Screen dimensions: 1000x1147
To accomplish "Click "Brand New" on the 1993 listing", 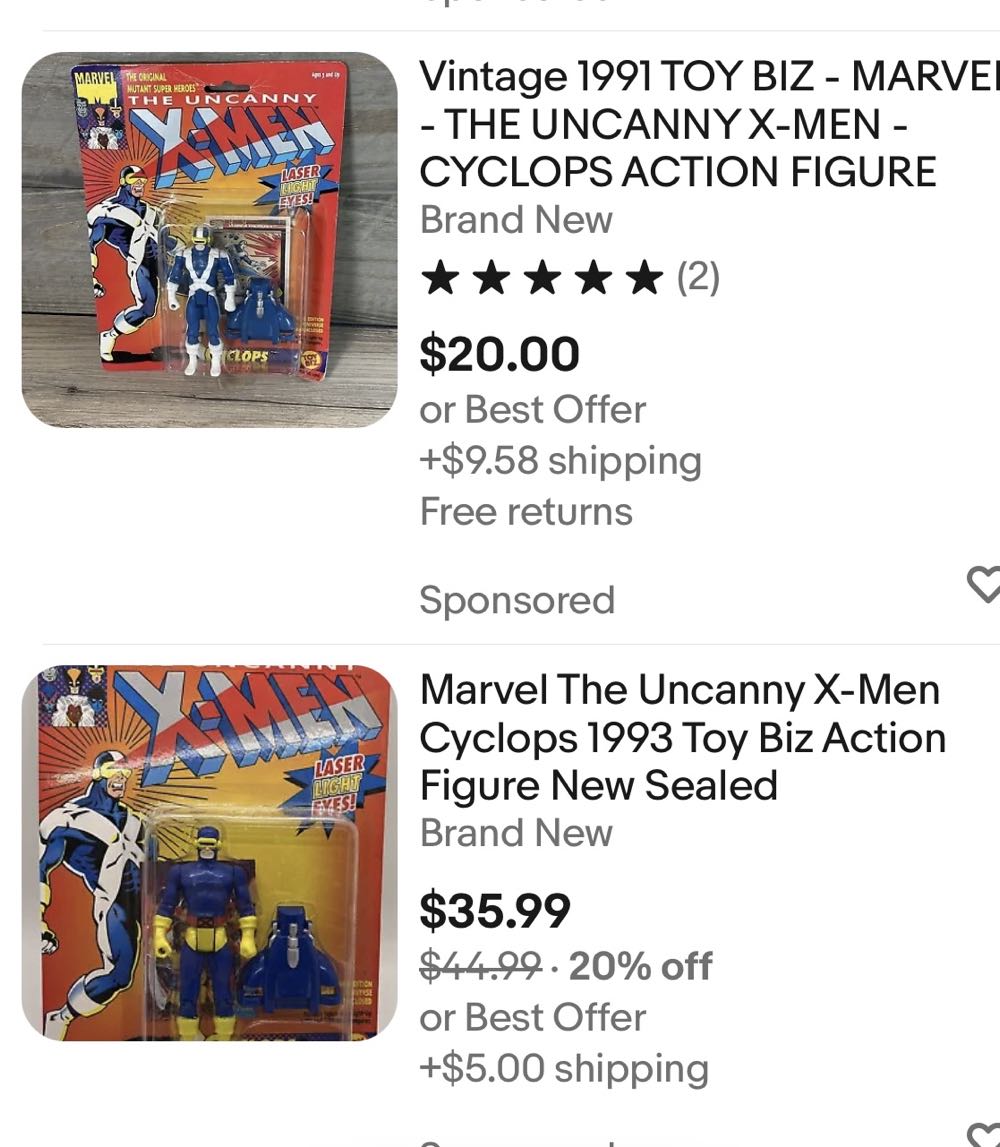I will (516, 833).
